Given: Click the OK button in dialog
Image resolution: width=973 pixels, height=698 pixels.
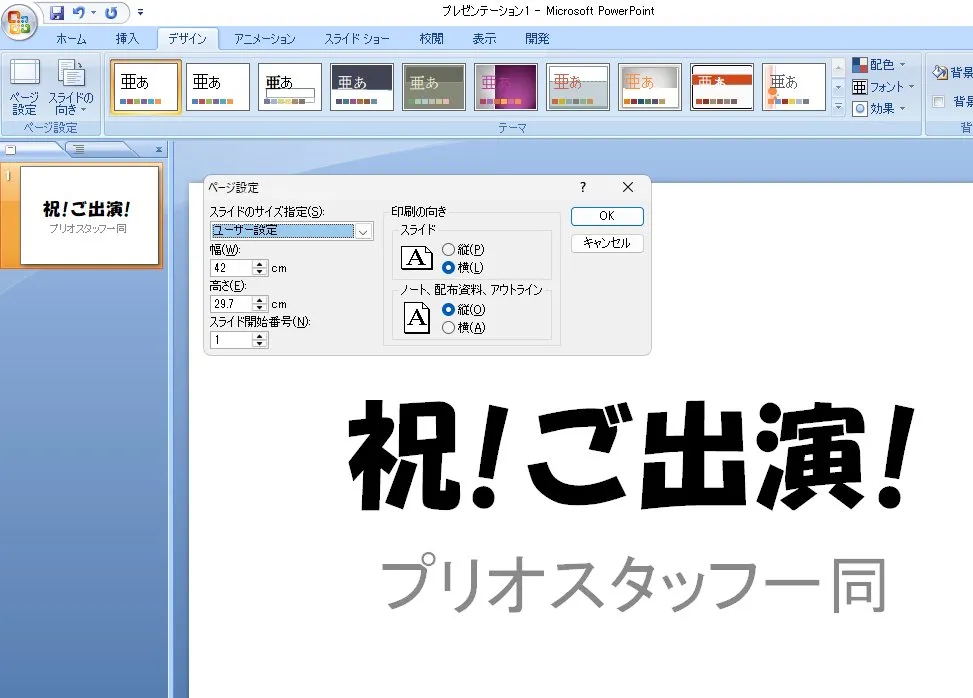Looking at the screenshot, I should 607,216.
